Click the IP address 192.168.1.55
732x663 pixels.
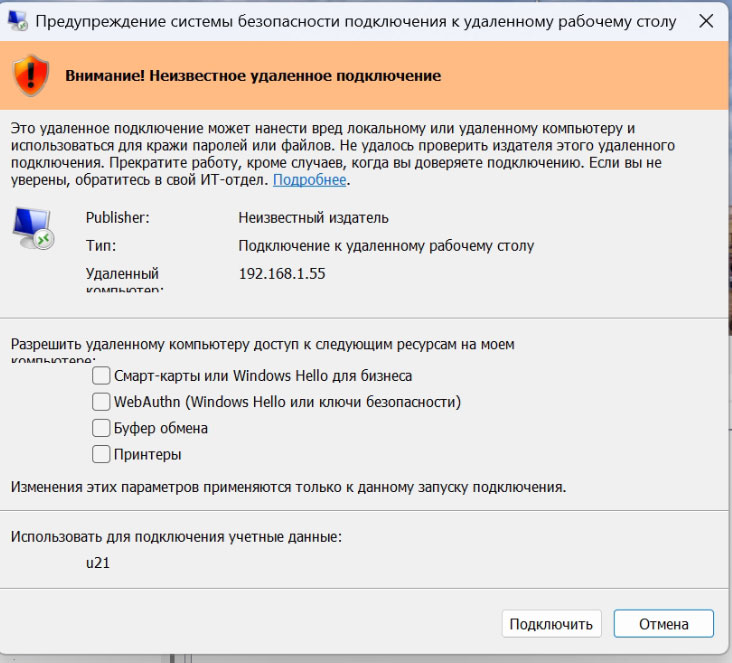(282, 273)
